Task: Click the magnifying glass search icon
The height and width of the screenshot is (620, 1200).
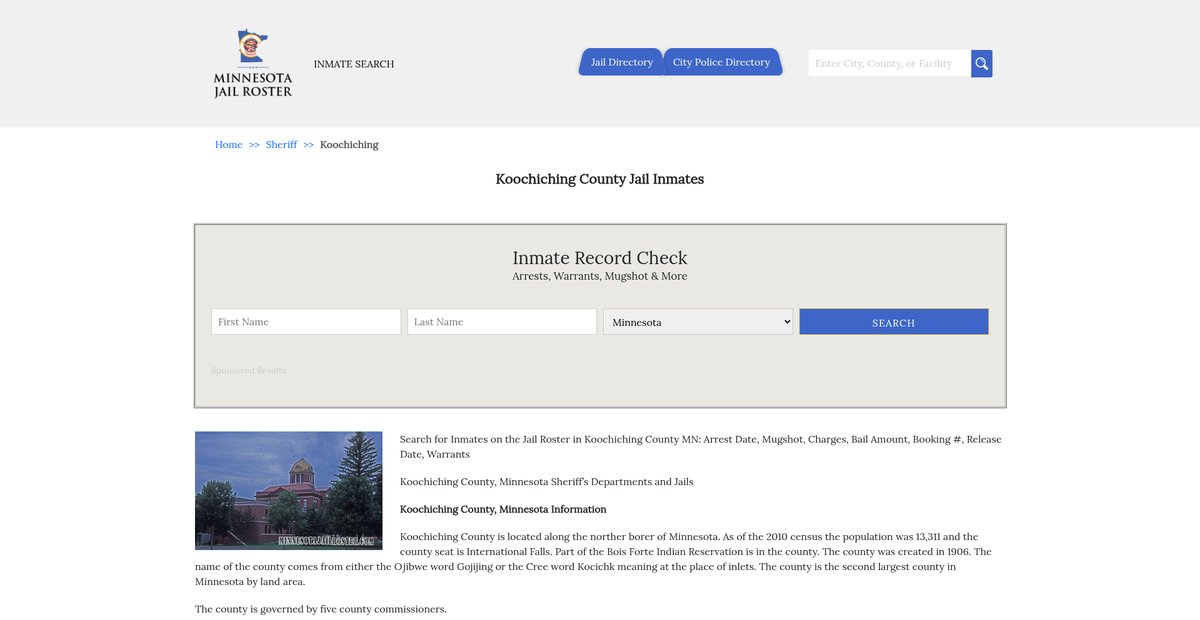Action: (981, 64)
